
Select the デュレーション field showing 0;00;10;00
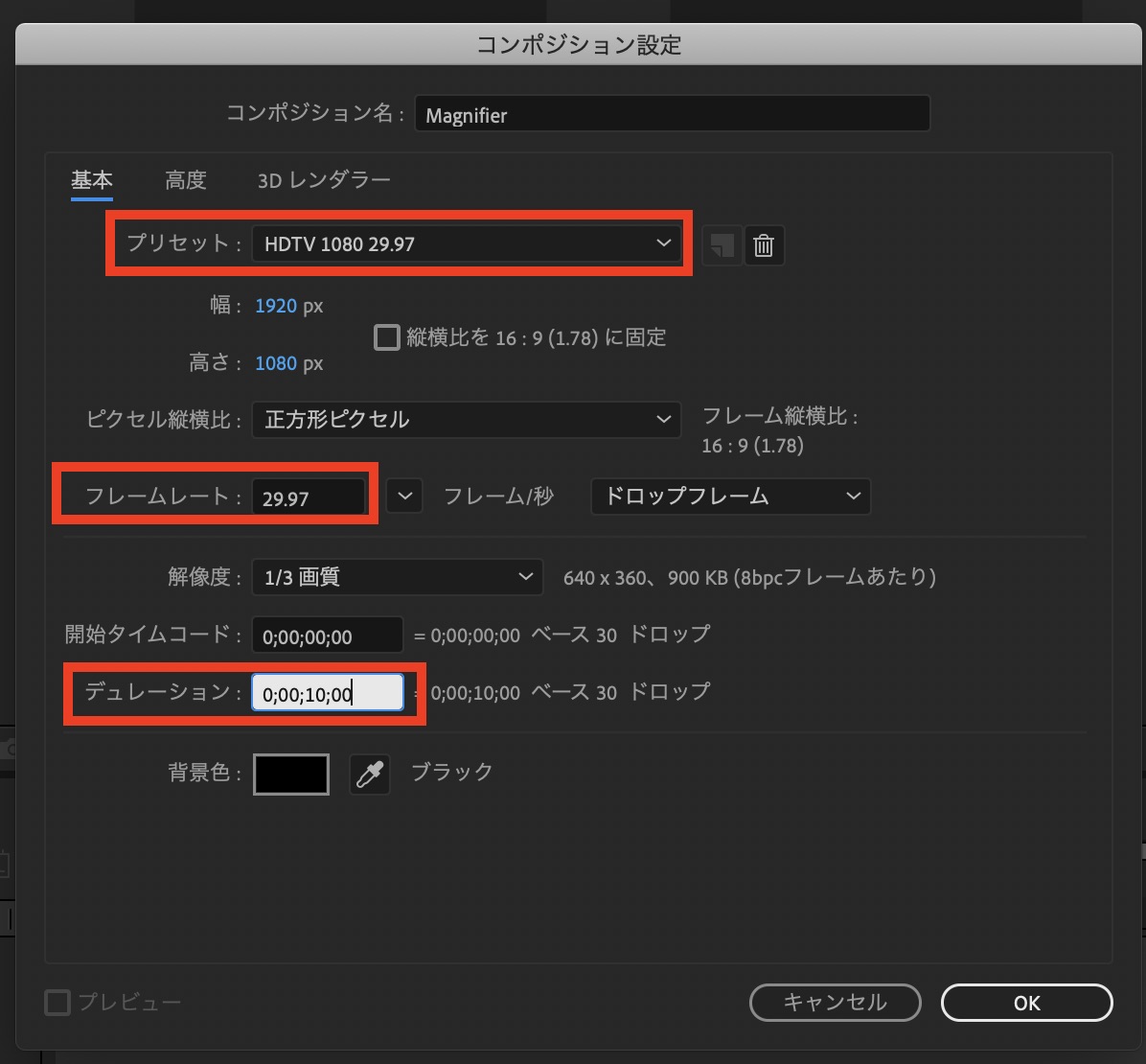(327, 692)
